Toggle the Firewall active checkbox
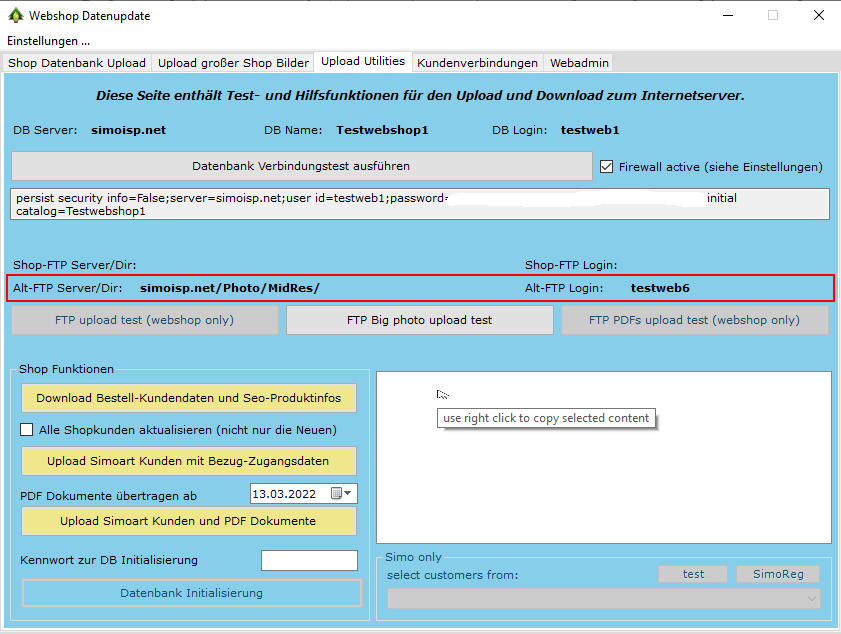The image size is (841, 634). 606,167
